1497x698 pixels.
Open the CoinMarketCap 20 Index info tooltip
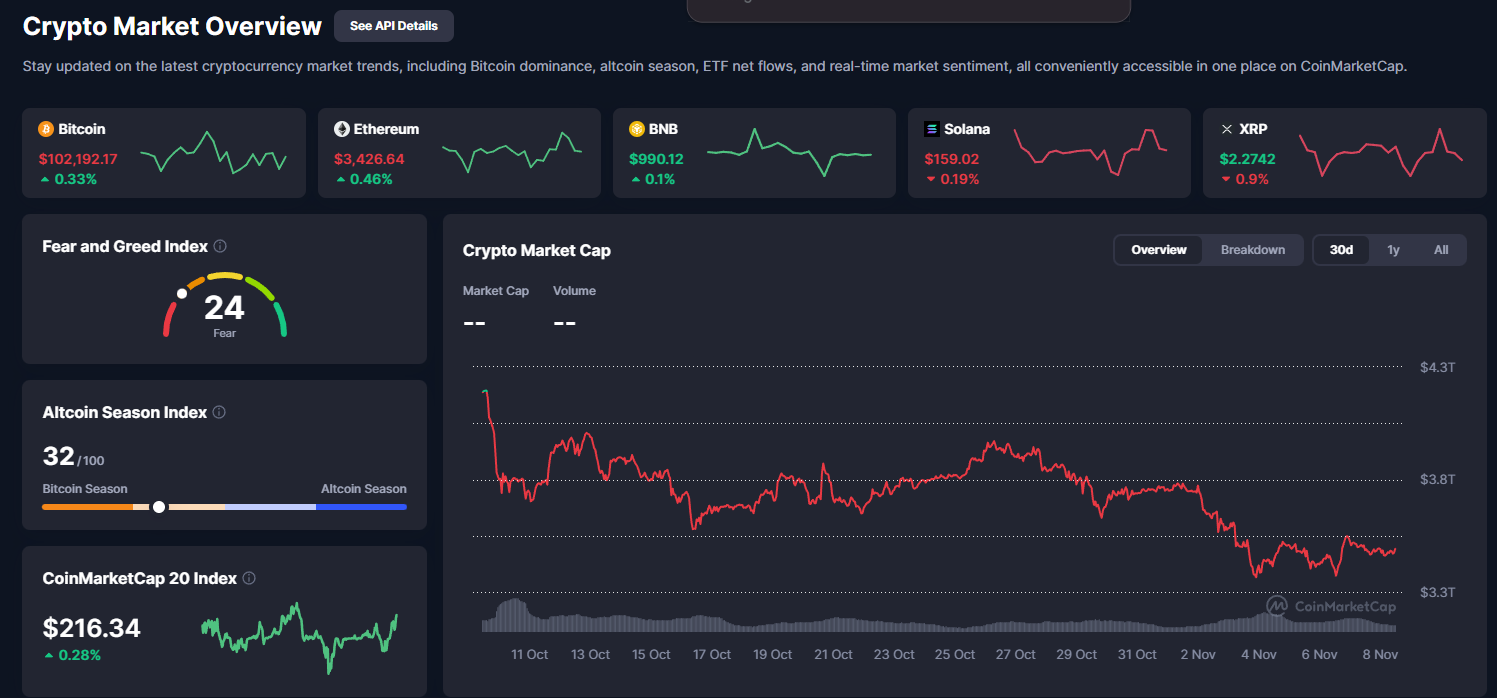249,578
